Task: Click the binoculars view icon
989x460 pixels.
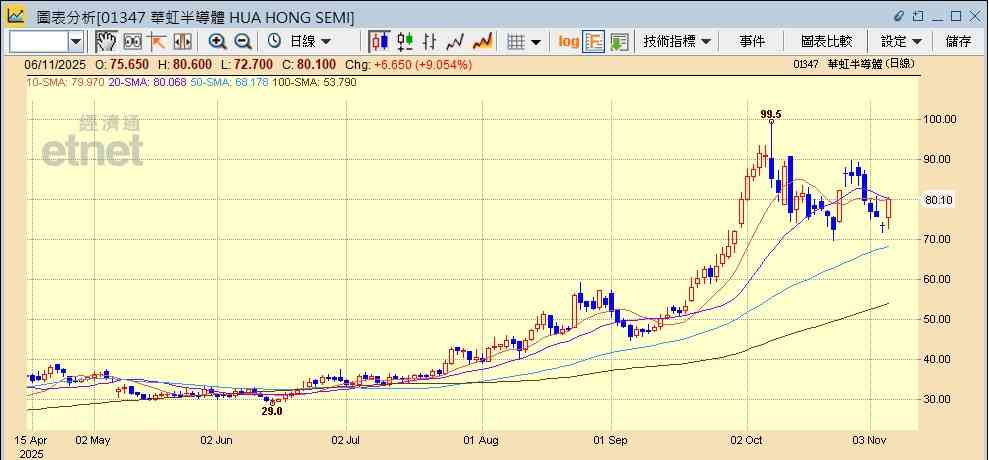Action: (132, 41)
